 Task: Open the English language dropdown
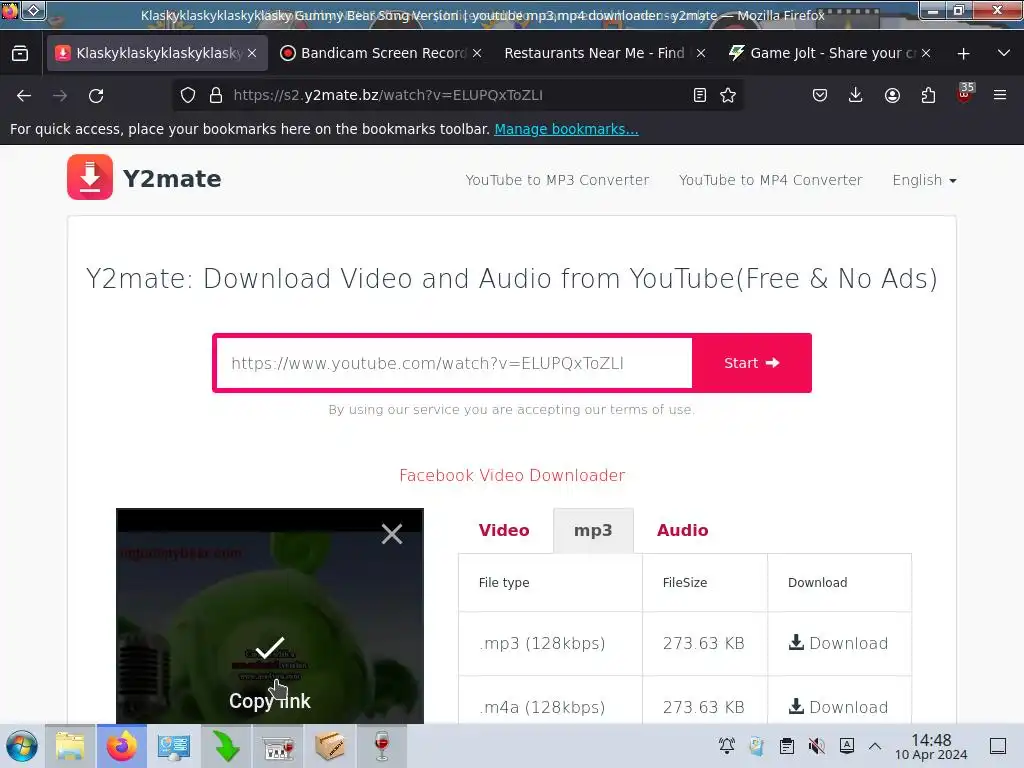(924, 180)
